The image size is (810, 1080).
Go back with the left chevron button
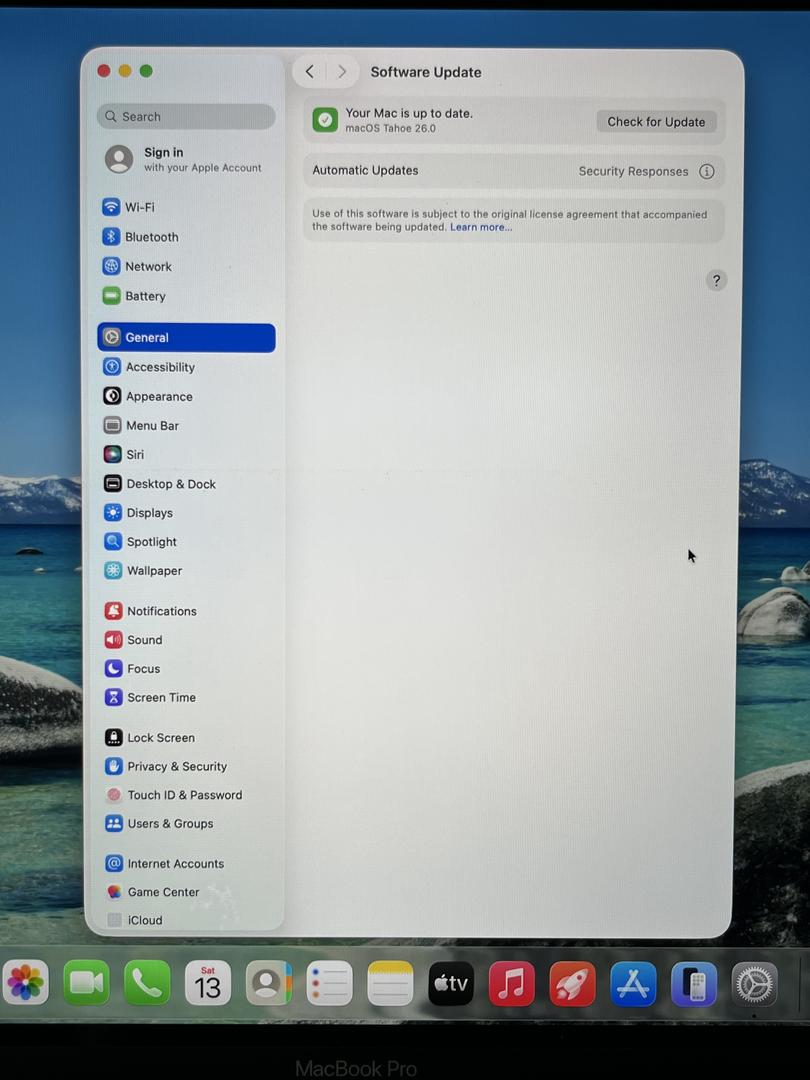click(310, 72)
